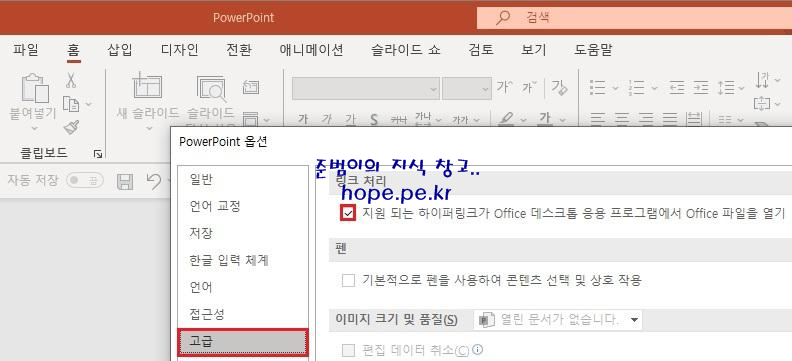Click the text highlight color pen icon
The height and width of the screenshot is (361, 792).
click(x=505, y=119)
